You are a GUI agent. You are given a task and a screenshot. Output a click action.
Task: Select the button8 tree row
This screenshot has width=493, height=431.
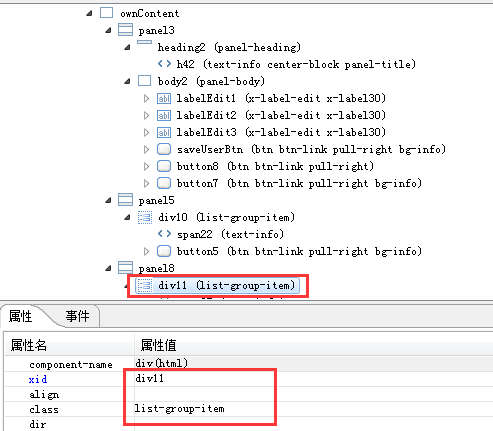(x=275, y=166)
